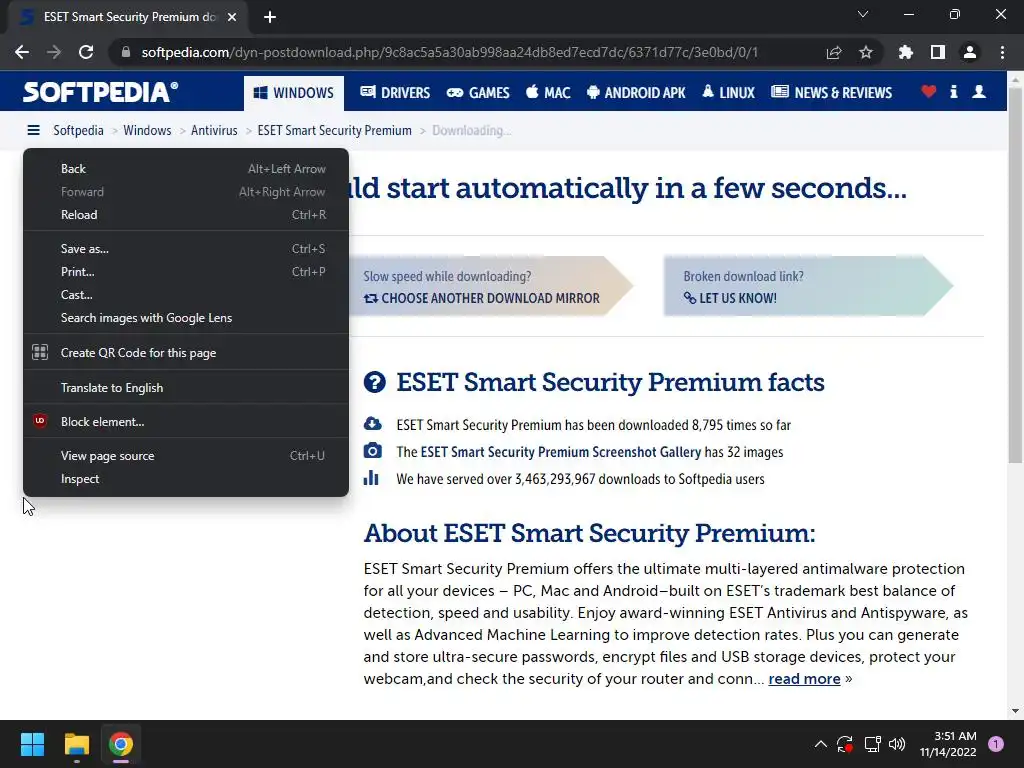
Task: Click the share page icon in address bar
Action: (x=834, y=52)
